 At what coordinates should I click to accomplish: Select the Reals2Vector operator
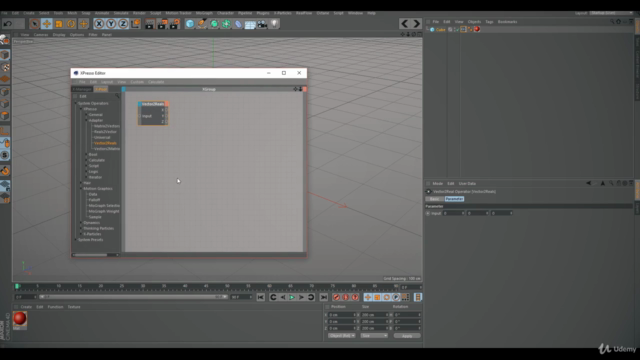(105, 132)
